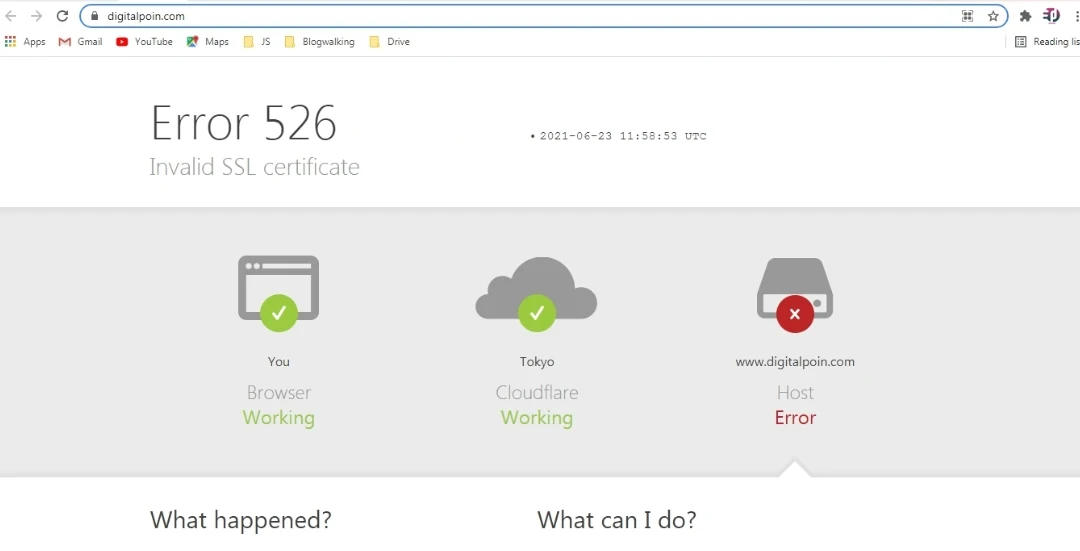The image size is (1080, 551).
Task: Click the address bar showing digitalpoin.com
Action: tap(544, 16)
